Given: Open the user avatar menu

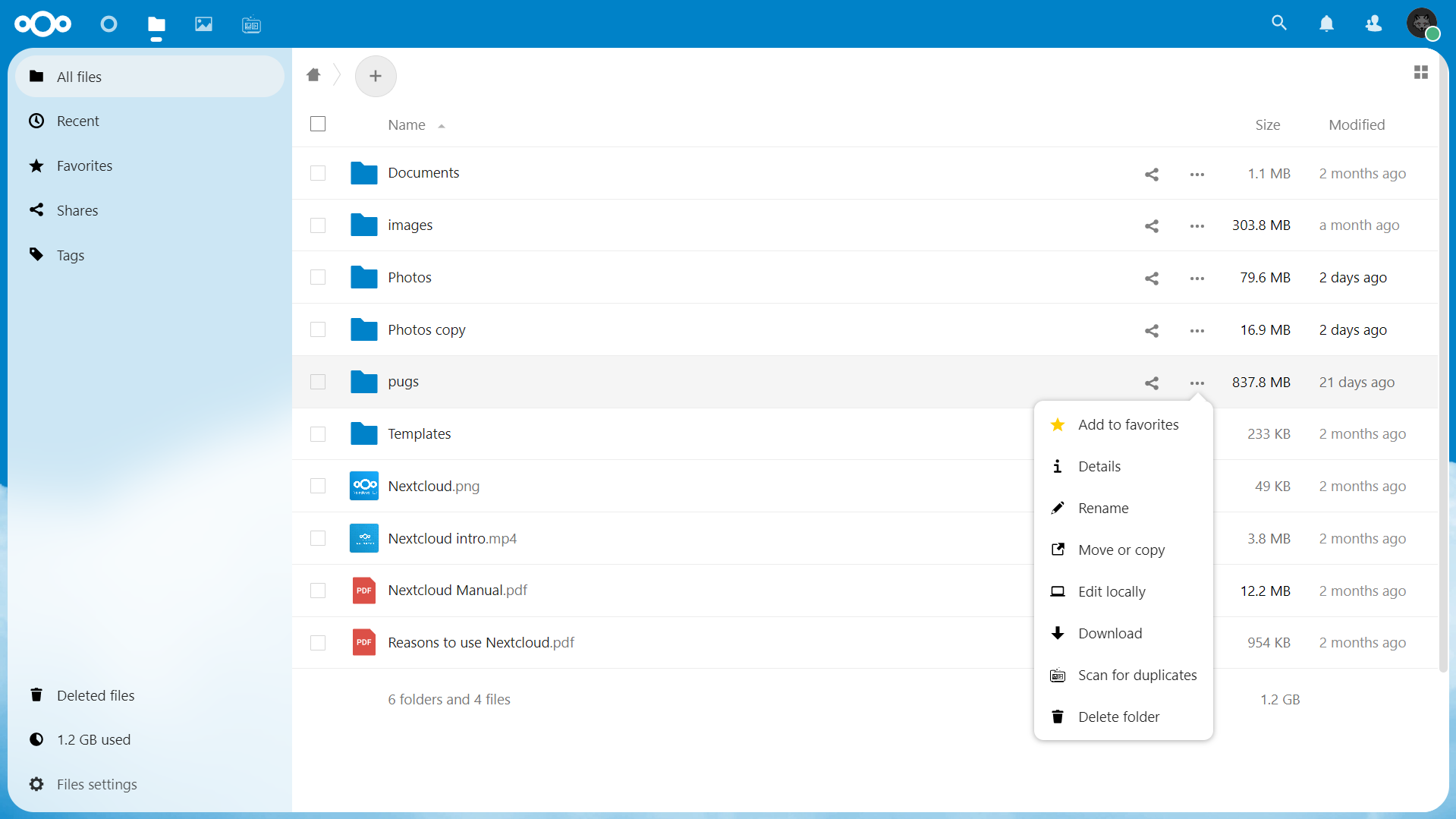Looking at the screenshot, I should [1422, 24].
